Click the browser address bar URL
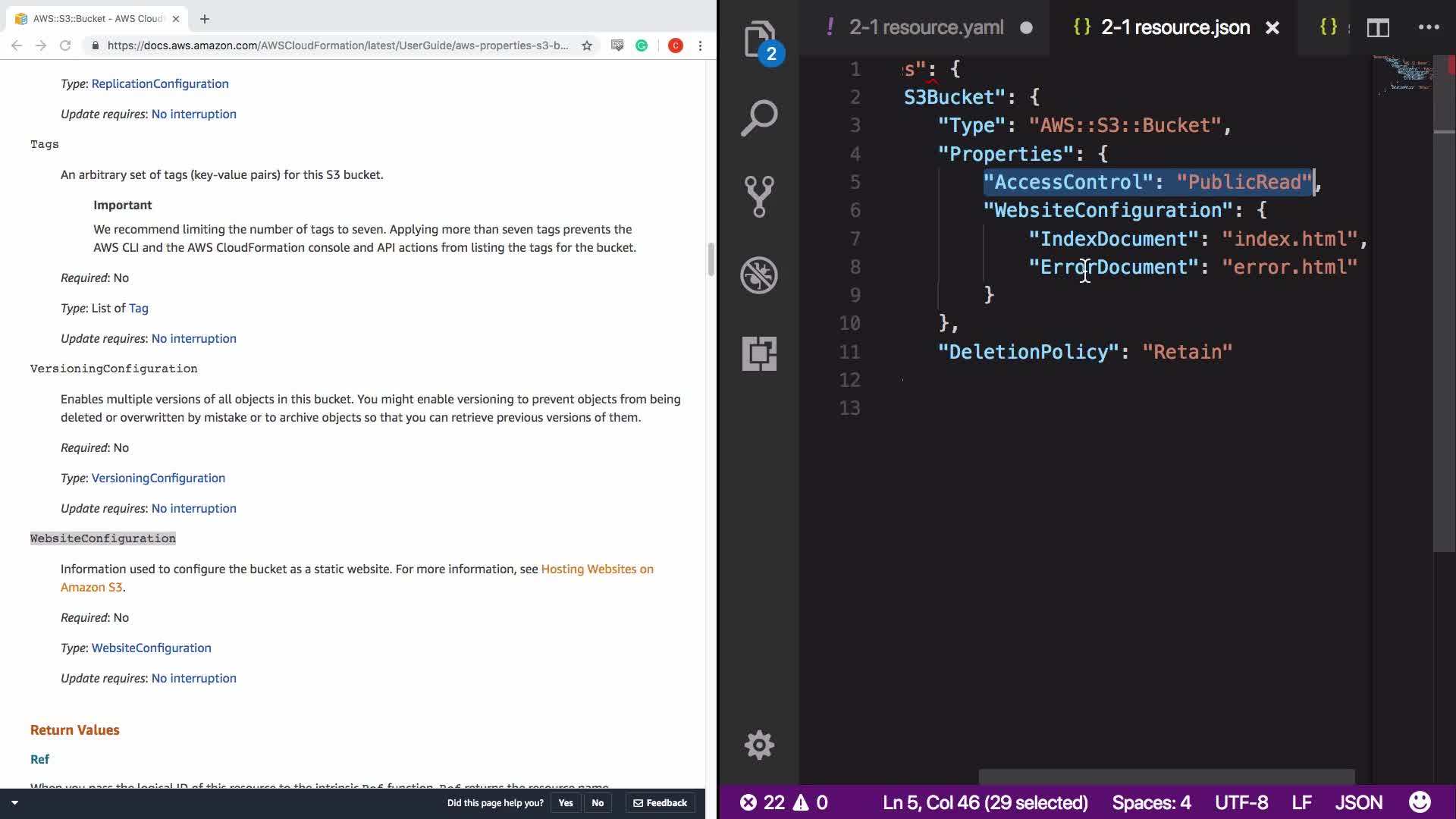The width and height of the screenshot is (1456, 819). pos(337,45)
